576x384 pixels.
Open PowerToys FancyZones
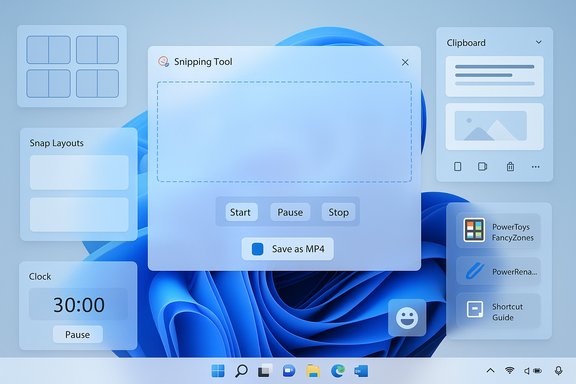[x=498, y=231]
